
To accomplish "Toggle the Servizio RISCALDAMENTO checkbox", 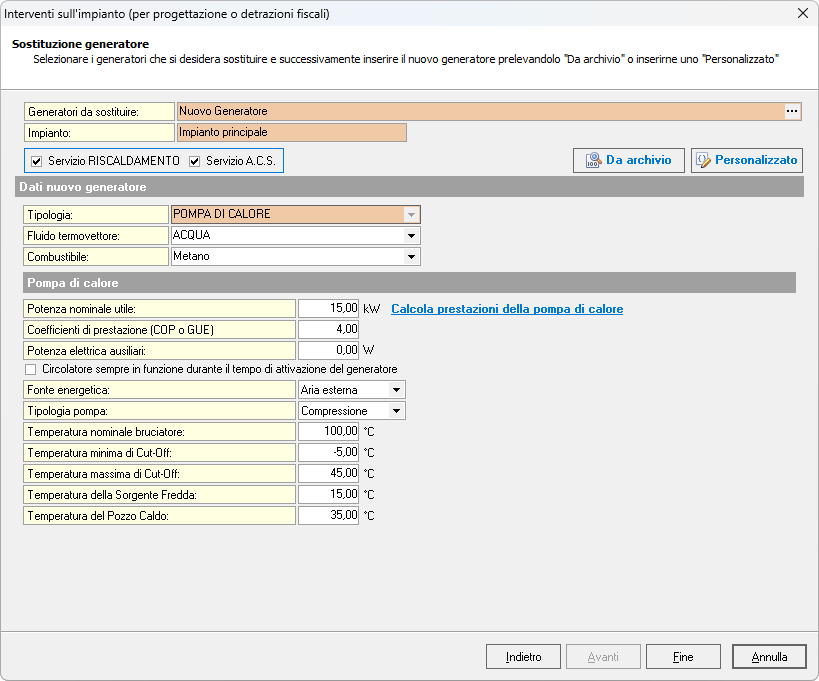I will coord(37,161).
